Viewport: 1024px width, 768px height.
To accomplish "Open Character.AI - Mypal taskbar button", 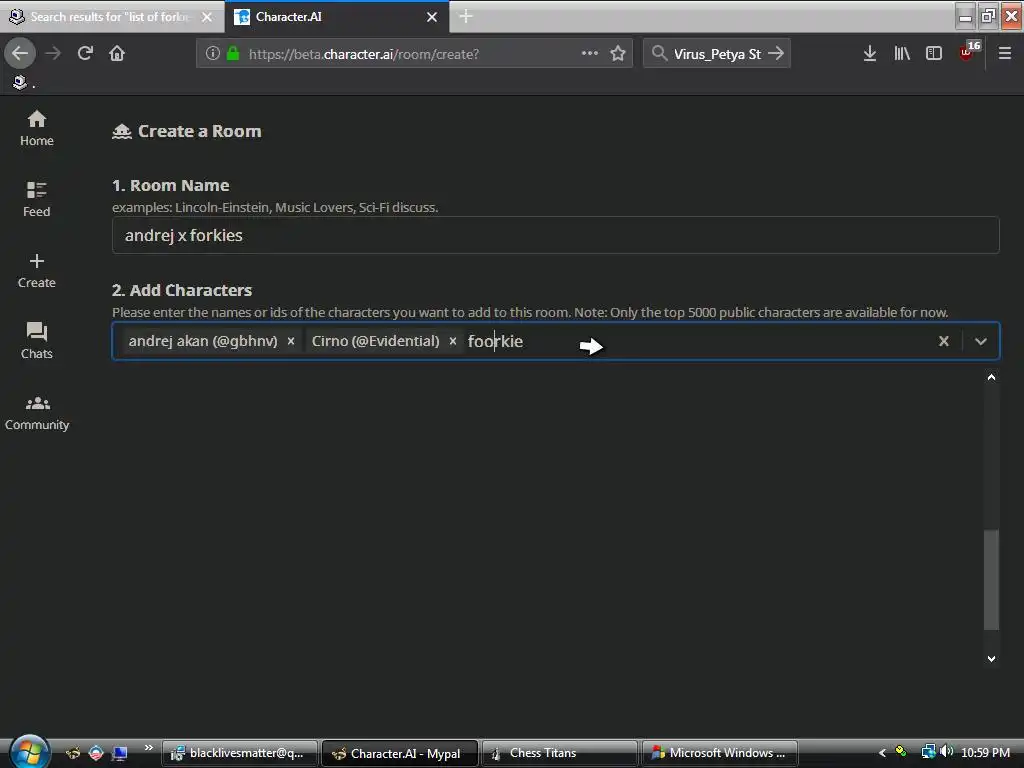I will pyautogui.click(x=400, y=753).
